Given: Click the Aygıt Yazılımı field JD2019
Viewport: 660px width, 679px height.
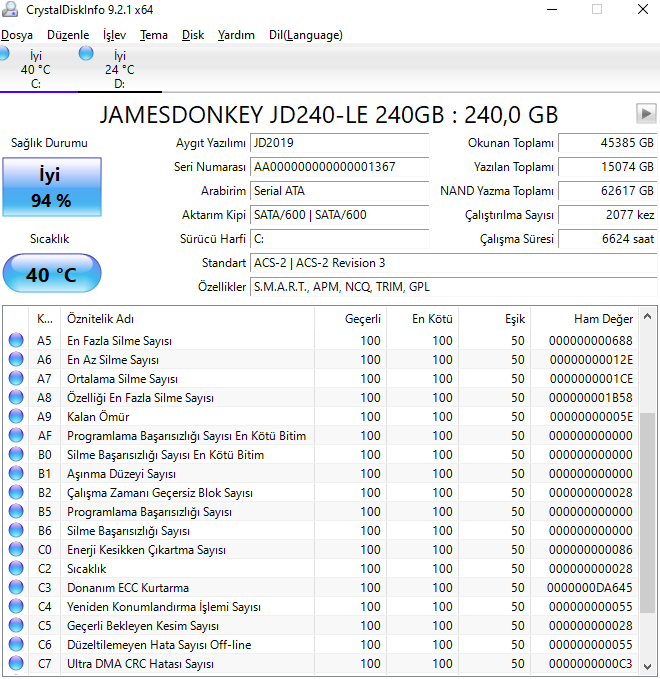Looking at the screenshot, I should point(340,143).
